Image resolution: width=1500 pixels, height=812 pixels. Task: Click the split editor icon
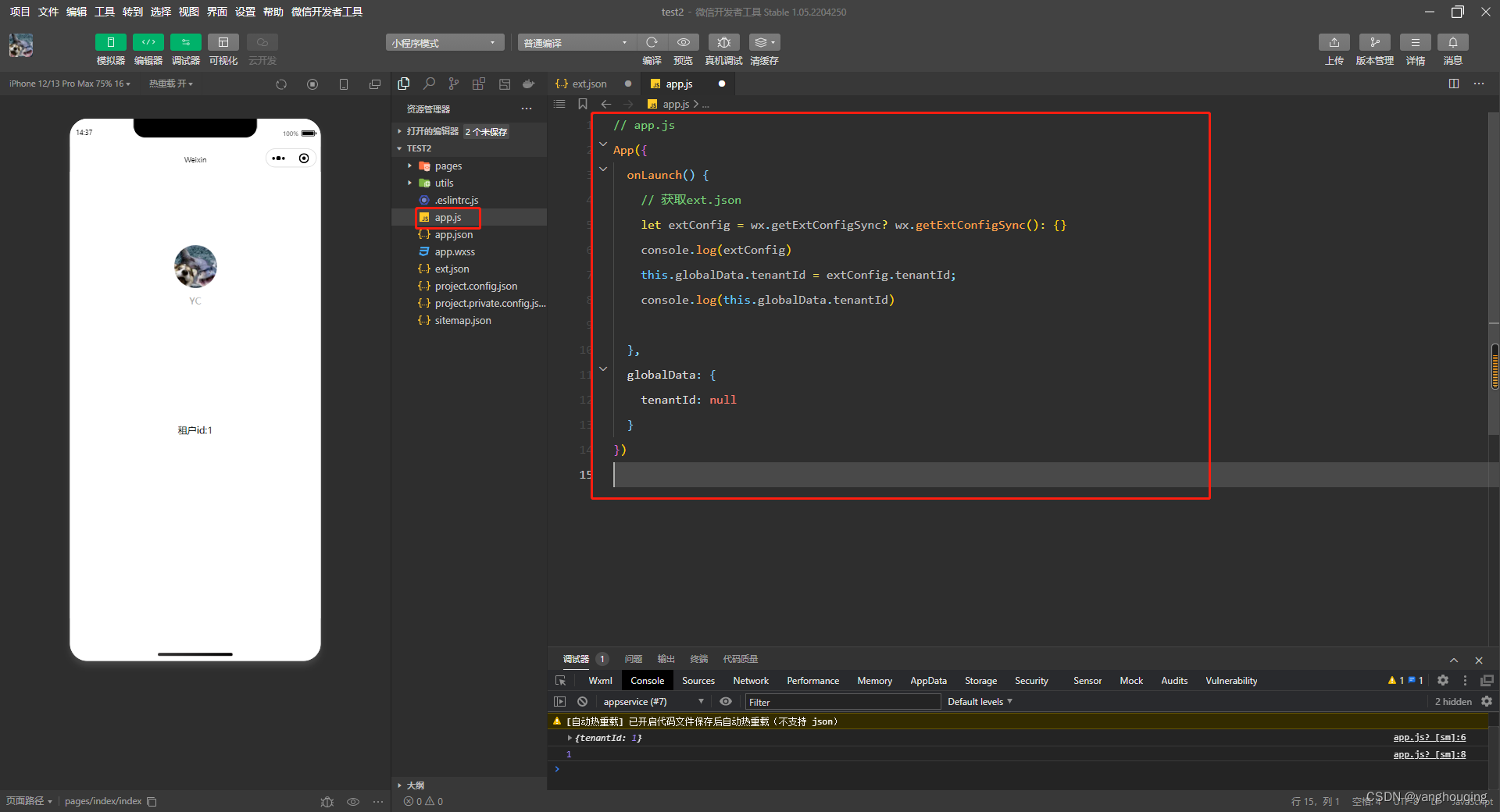tap(1454, 84)
